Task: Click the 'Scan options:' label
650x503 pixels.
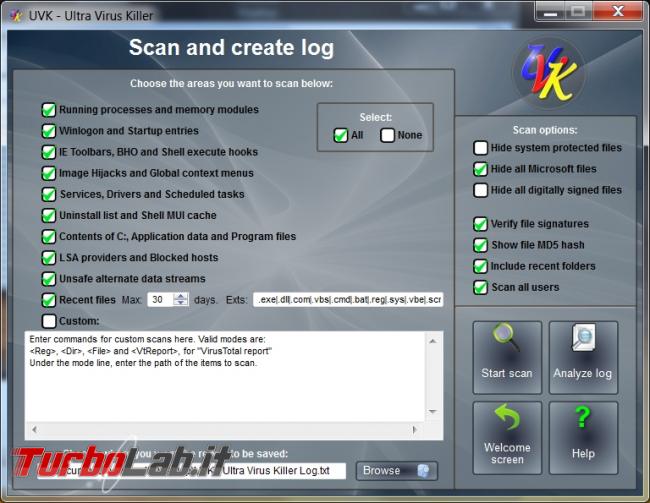Action: (545, 130)
